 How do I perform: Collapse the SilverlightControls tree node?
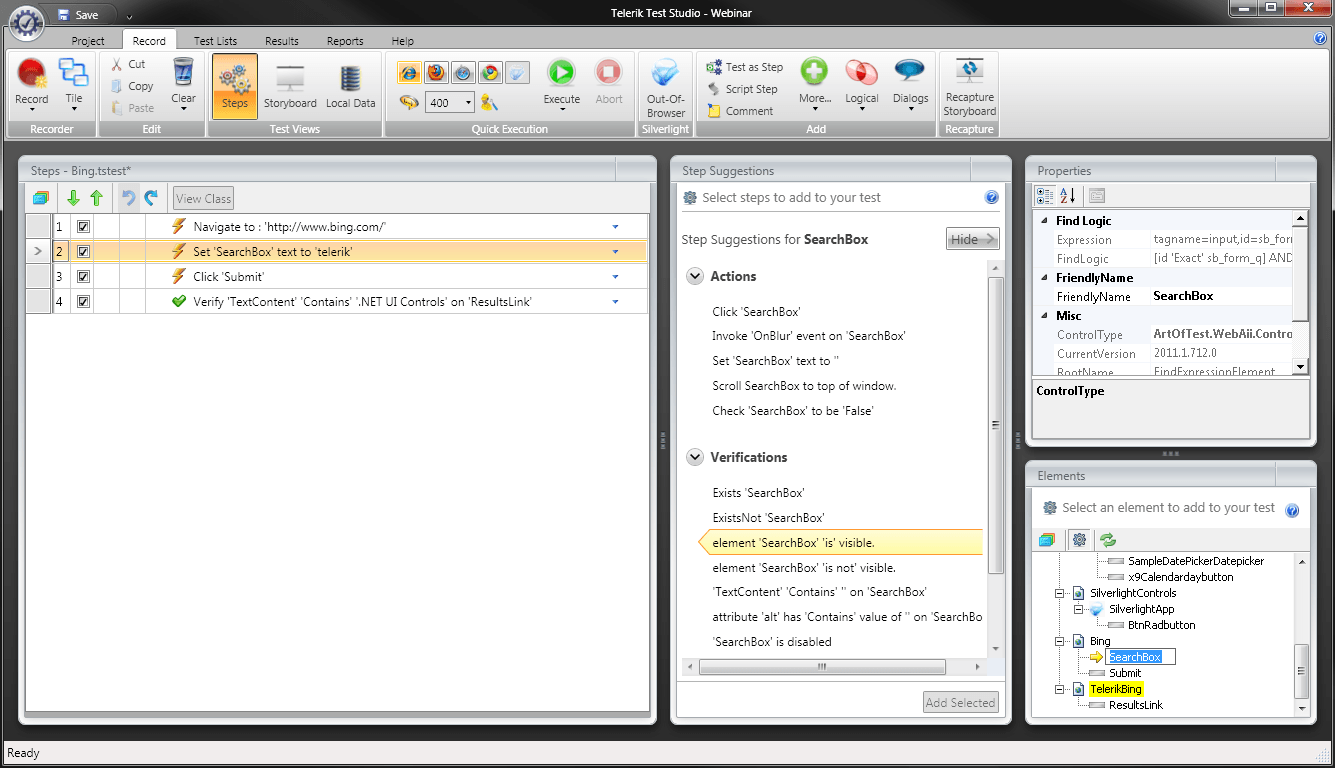pyautogui.click(x=1061, y=593)
